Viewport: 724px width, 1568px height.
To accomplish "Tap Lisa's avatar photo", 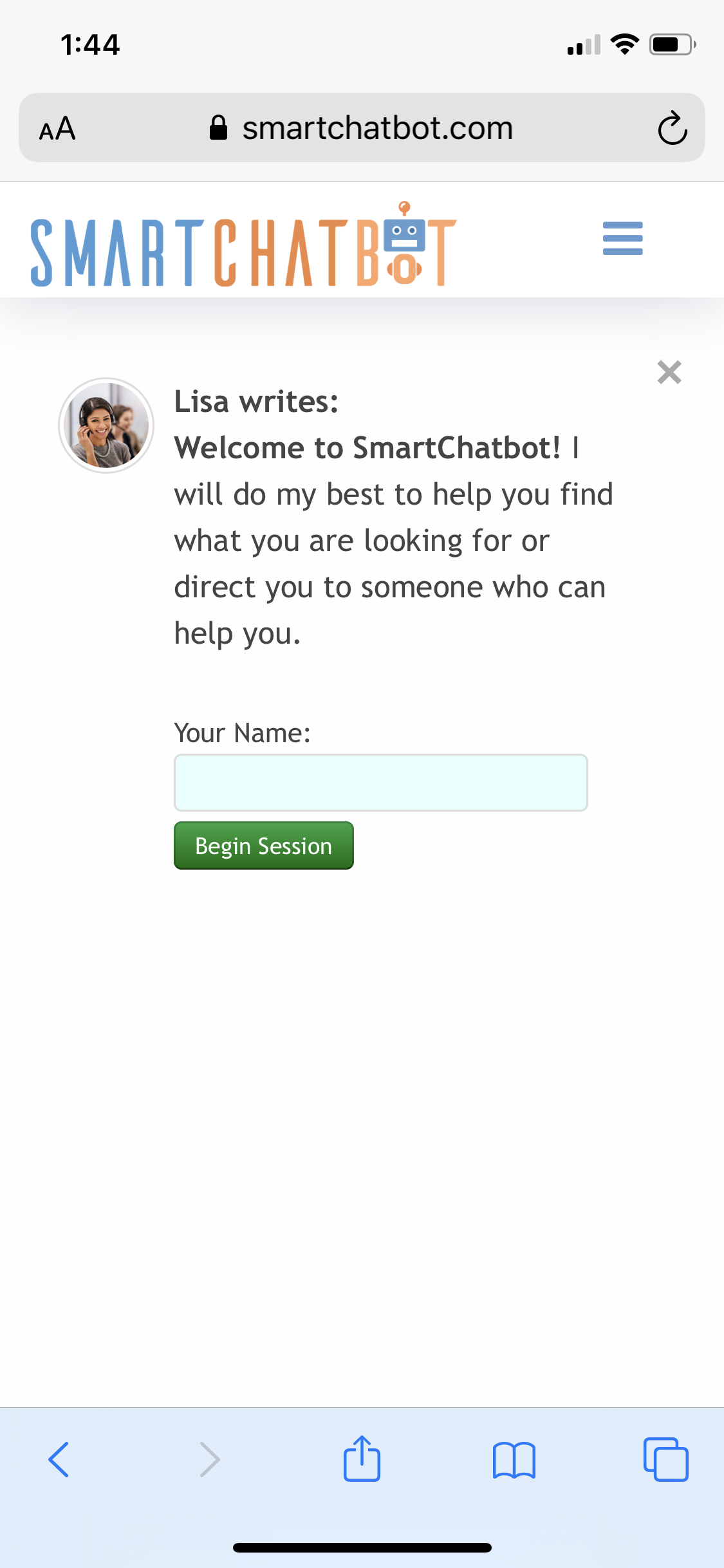I will 106,425.
